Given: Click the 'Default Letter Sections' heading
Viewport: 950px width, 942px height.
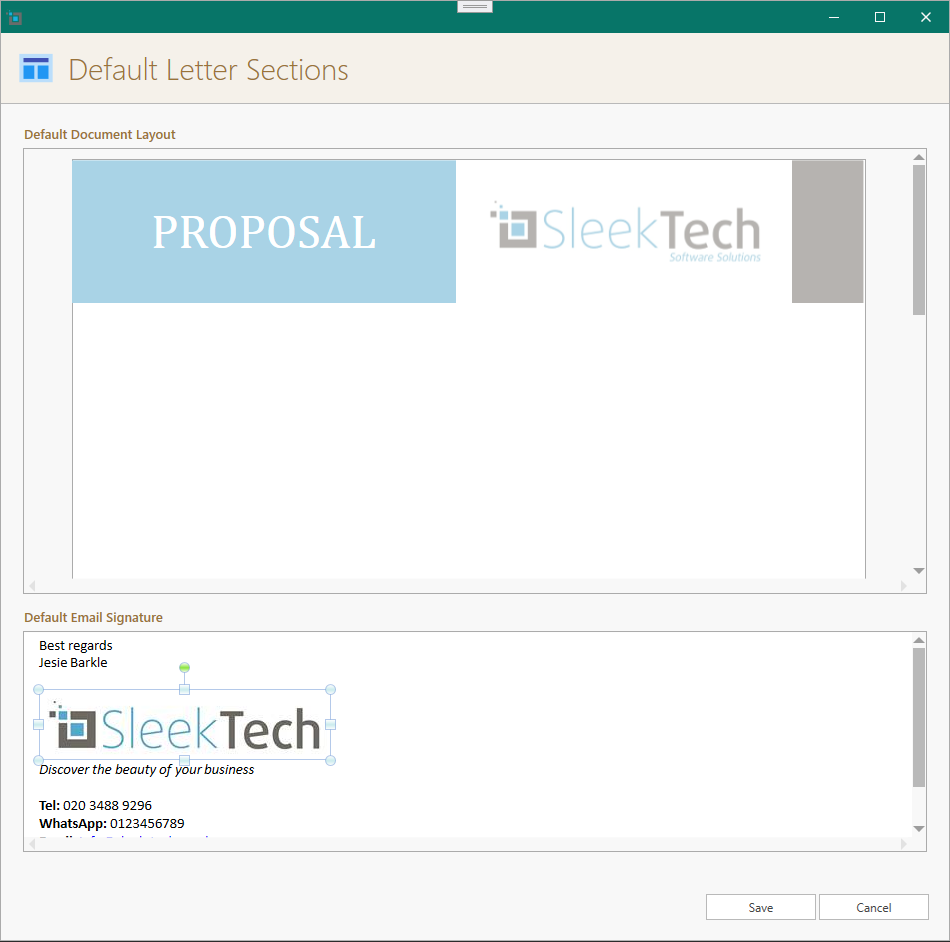Looking at the screenshot, I should pyautogui.click(x=208, y=70).
